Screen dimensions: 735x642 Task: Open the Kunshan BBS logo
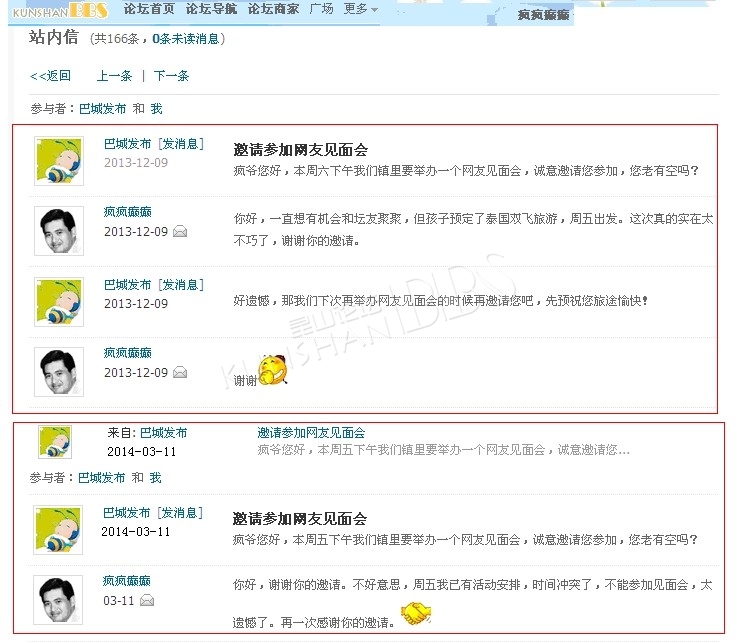(x=60, y=10)
